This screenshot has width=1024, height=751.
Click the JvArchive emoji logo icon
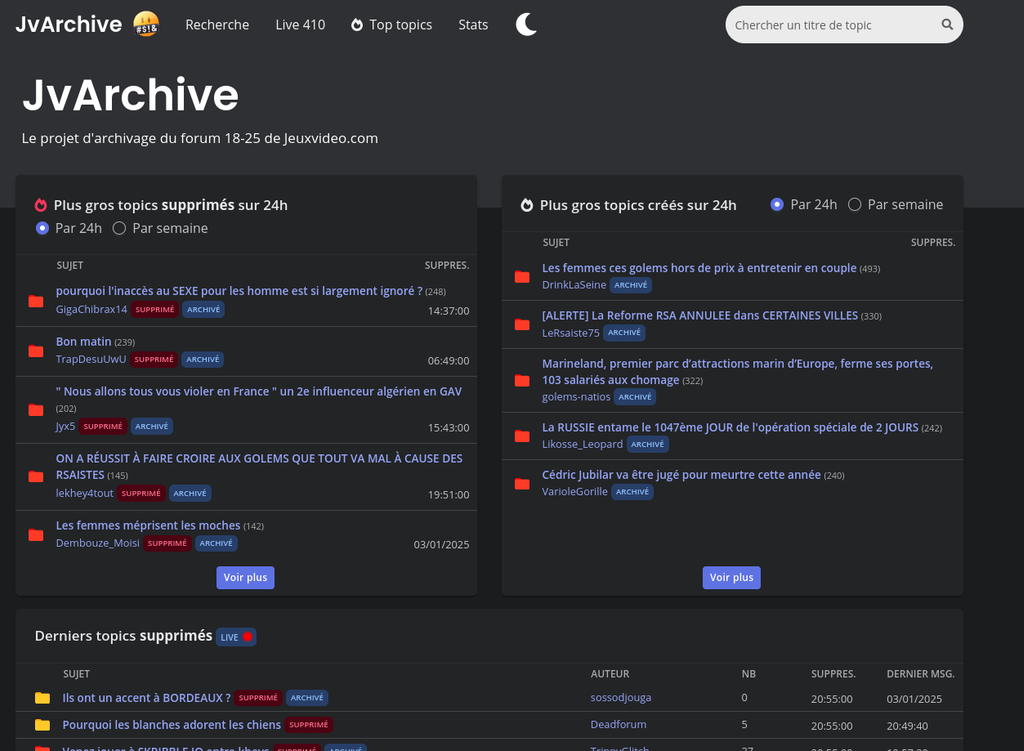pos(146,24)
